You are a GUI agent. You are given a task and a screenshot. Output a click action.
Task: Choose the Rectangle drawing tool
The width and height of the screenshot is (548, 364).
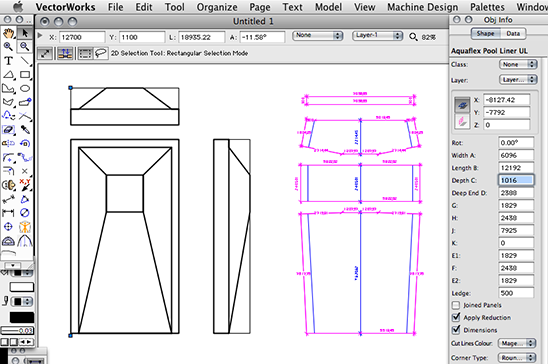[x=24, y=75]
